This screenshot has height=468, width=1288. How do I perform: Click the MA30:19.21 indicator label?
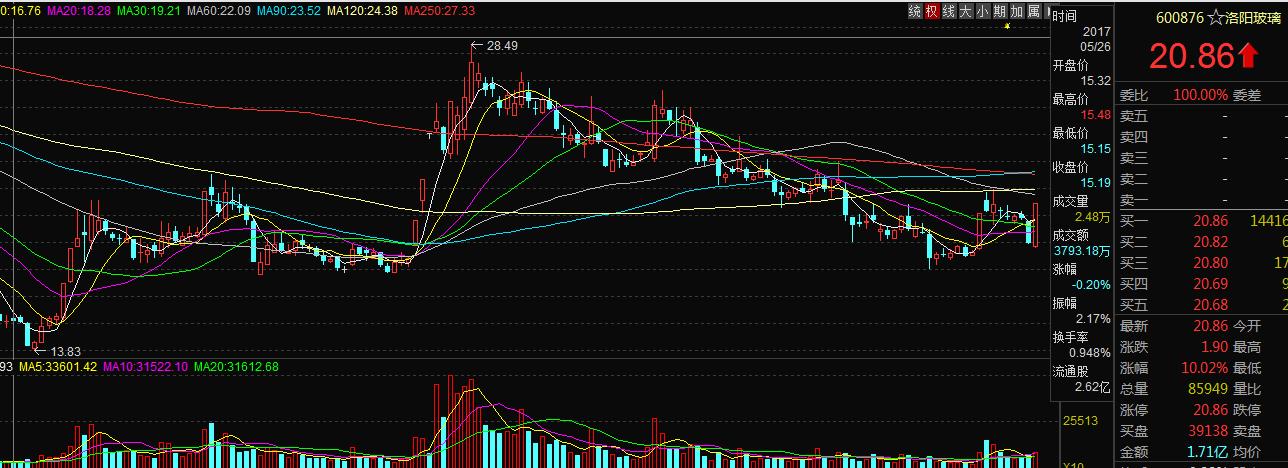click(149, 10)
